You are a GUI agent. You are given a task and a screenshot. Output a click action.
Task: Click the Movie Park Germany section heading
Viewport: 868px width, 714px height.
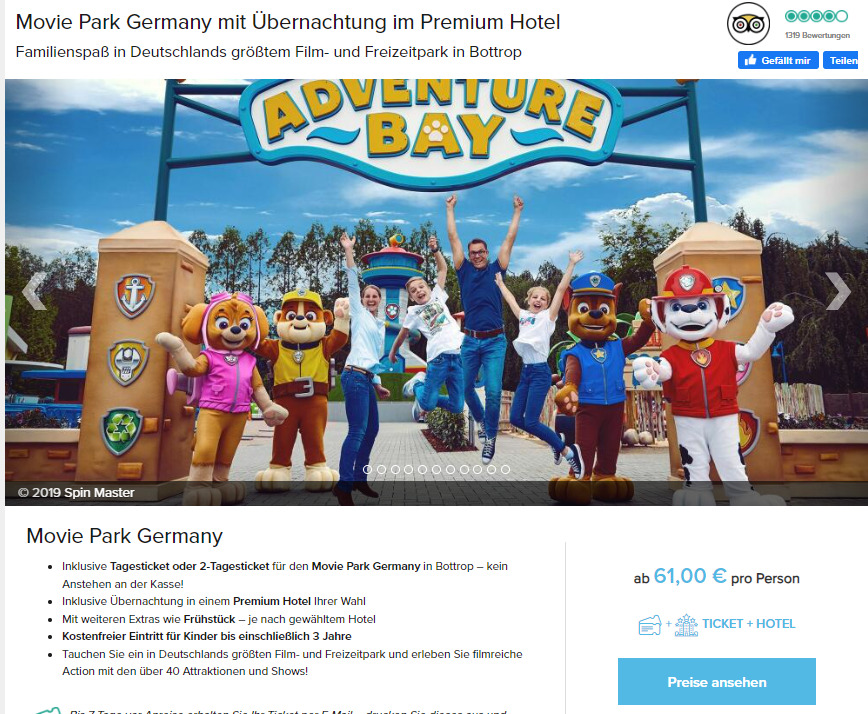tap(125, 536)
